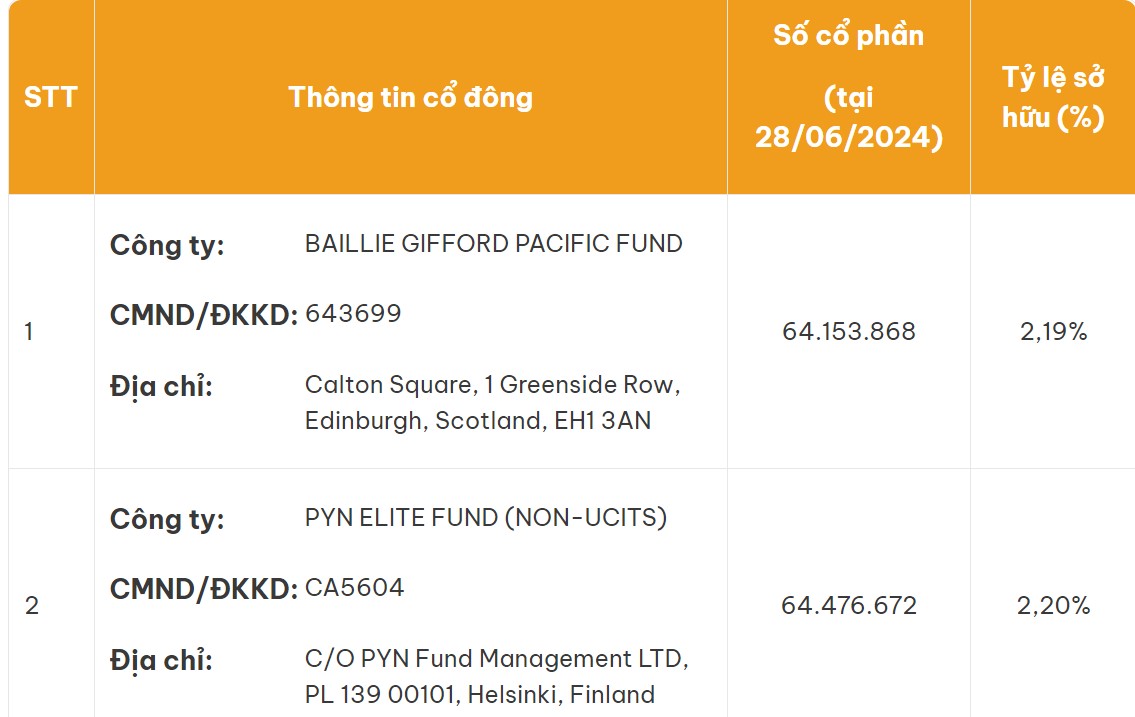Click the Thông tin cổ đông header
The image size is (1135, 717).
coord(410,97)
